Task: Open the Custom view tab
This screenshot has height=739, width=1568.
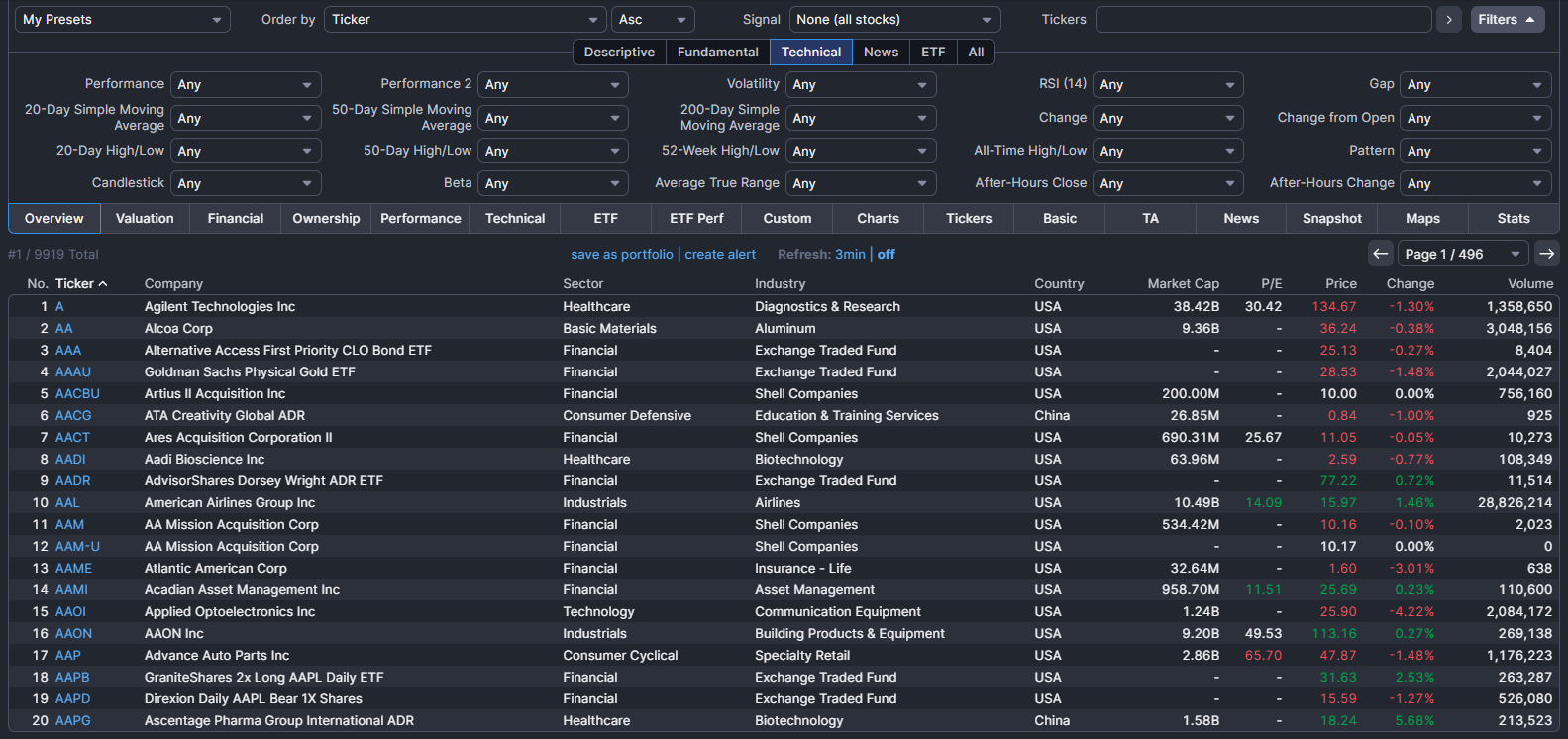Action: [x=787, y=218]
